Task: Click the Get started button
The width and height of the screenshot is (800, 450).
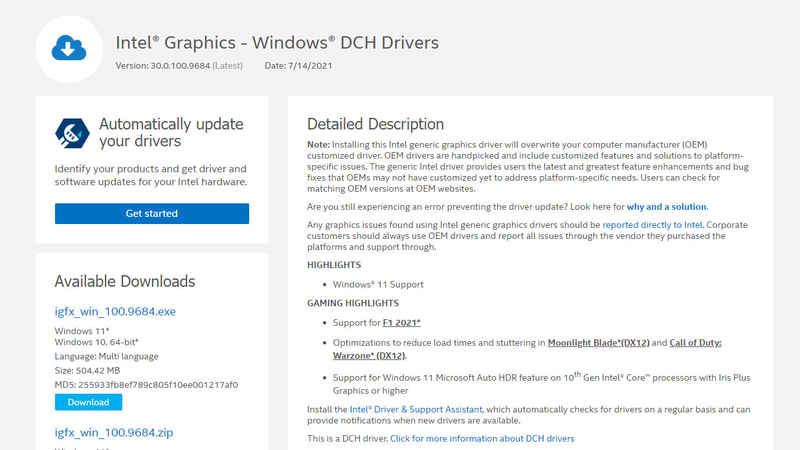Action: [x=152, y=213]
